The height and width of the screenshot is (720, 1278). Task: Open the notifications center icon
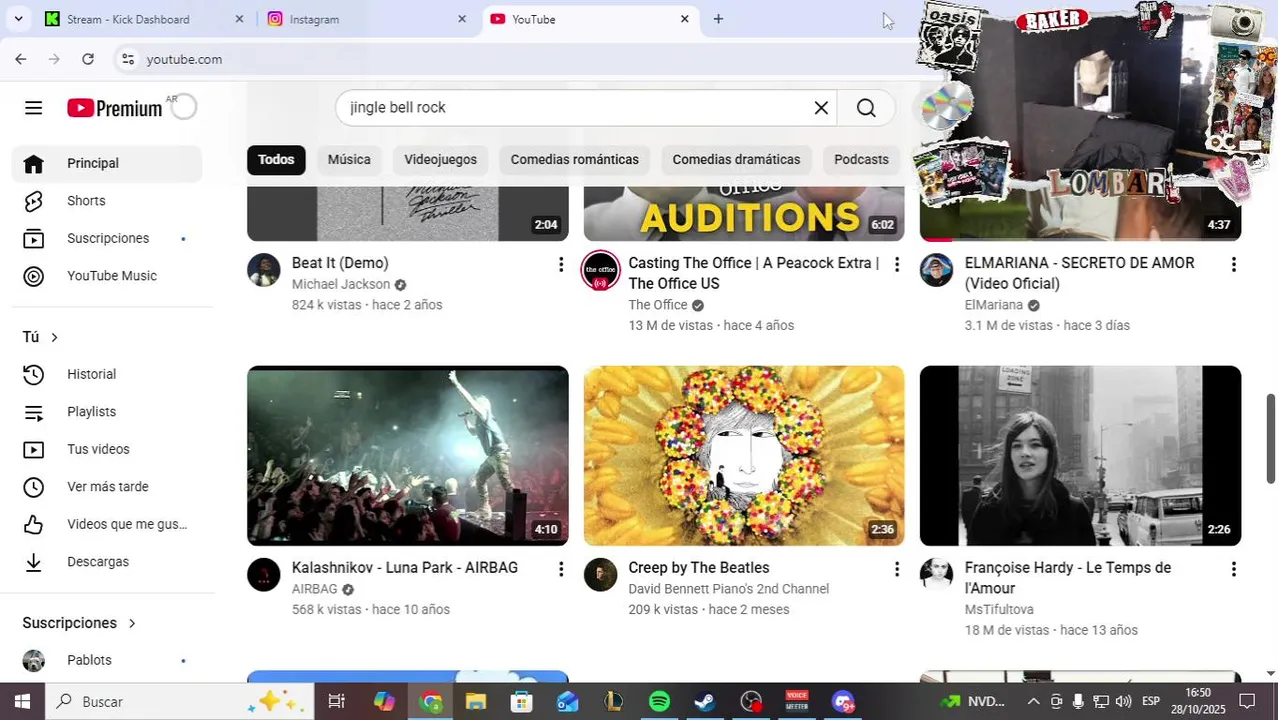pos(1247,701)
